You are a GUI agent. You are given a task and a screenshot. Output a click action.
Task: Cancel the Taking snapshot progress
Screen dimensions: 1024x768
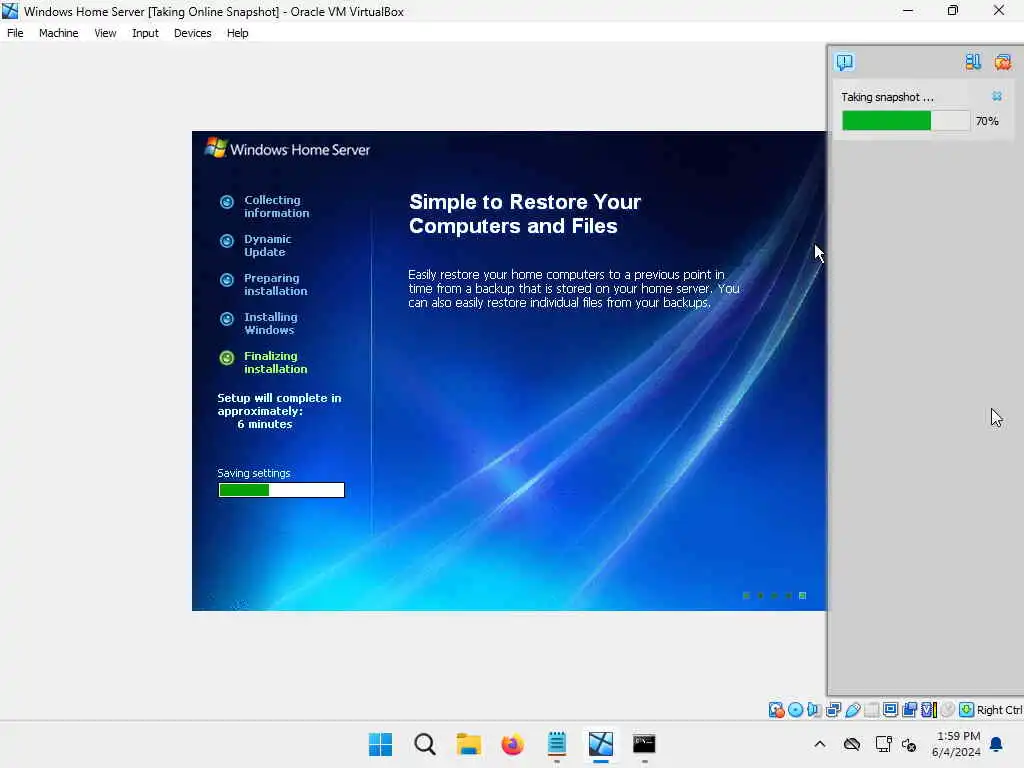(997, 96)
